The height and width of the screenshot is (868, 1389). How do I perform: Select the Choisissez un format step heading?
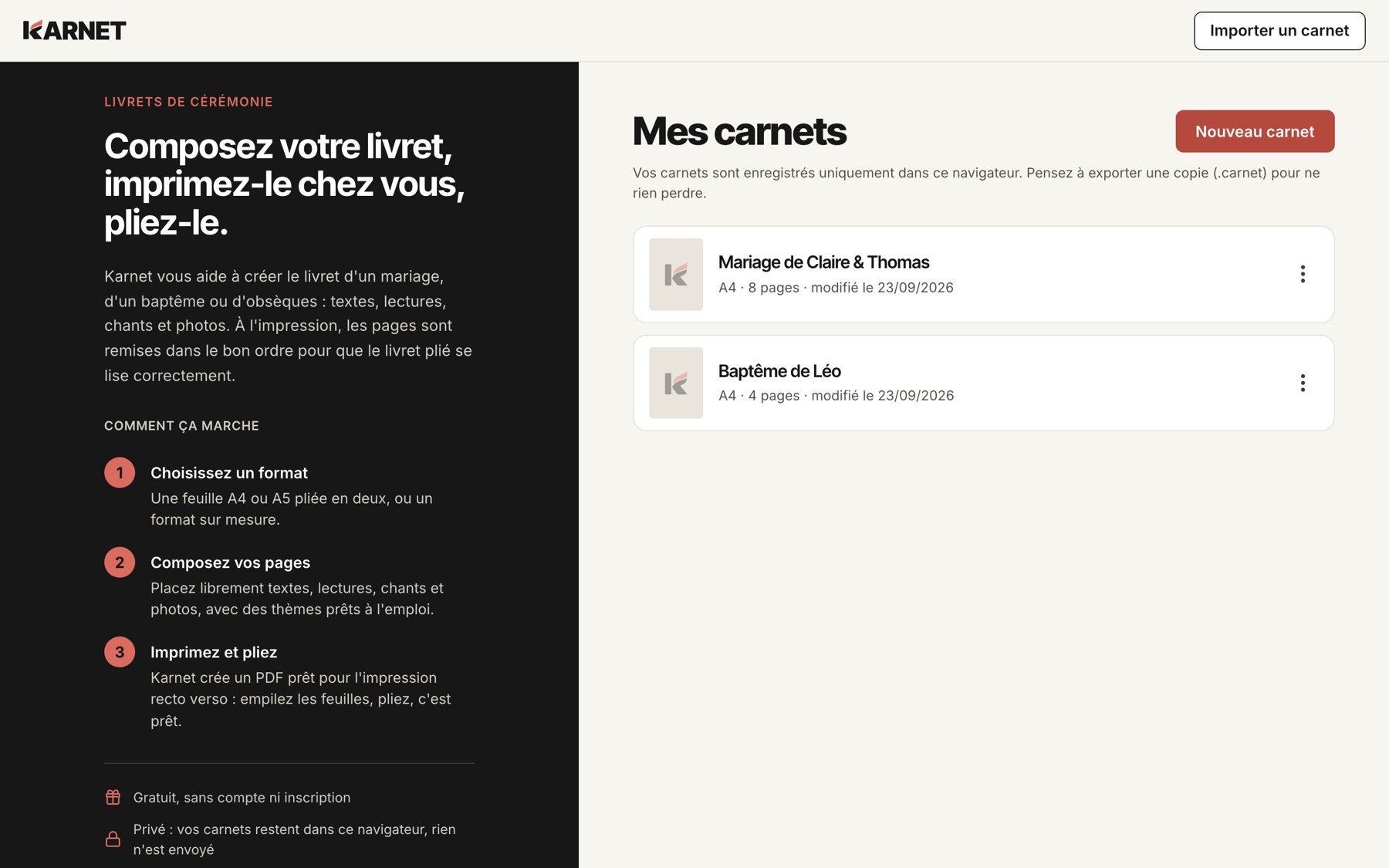(x=229, y=473)
